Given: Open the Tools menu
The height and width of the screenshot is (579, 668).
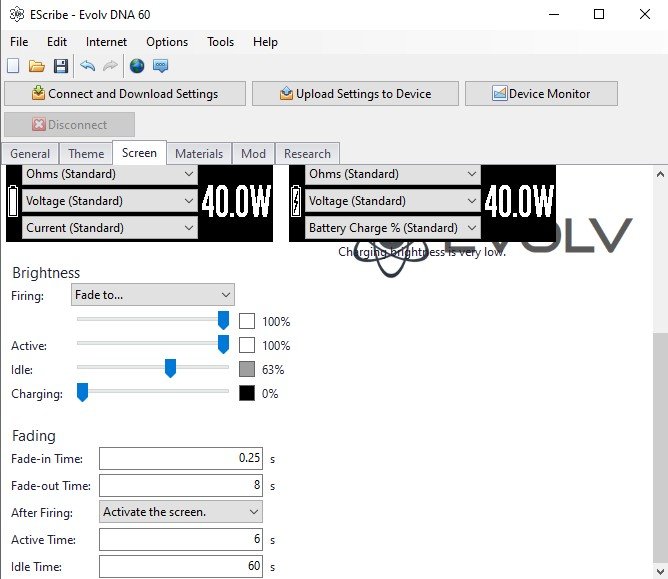Looking at the screenshot, I should pos(220,42).
